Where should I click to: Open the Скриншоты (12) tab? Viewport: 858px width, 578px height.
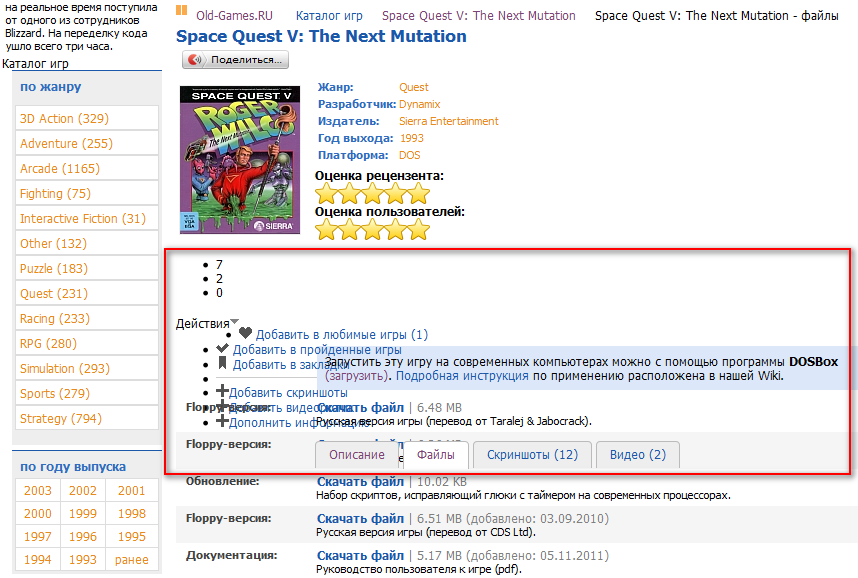click(x=532, y=455)
